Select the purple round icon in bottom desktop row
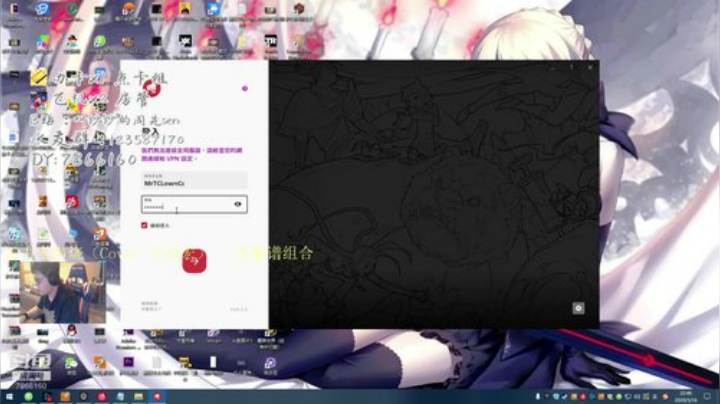720x404 pixels. coord(270,365)
